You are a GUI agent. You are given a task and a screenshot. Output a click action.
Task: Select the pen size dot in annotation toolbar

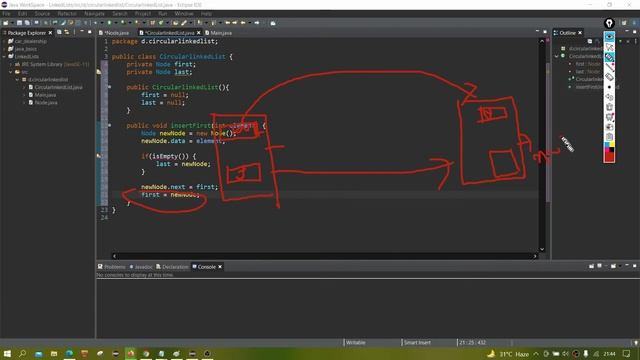609,87
